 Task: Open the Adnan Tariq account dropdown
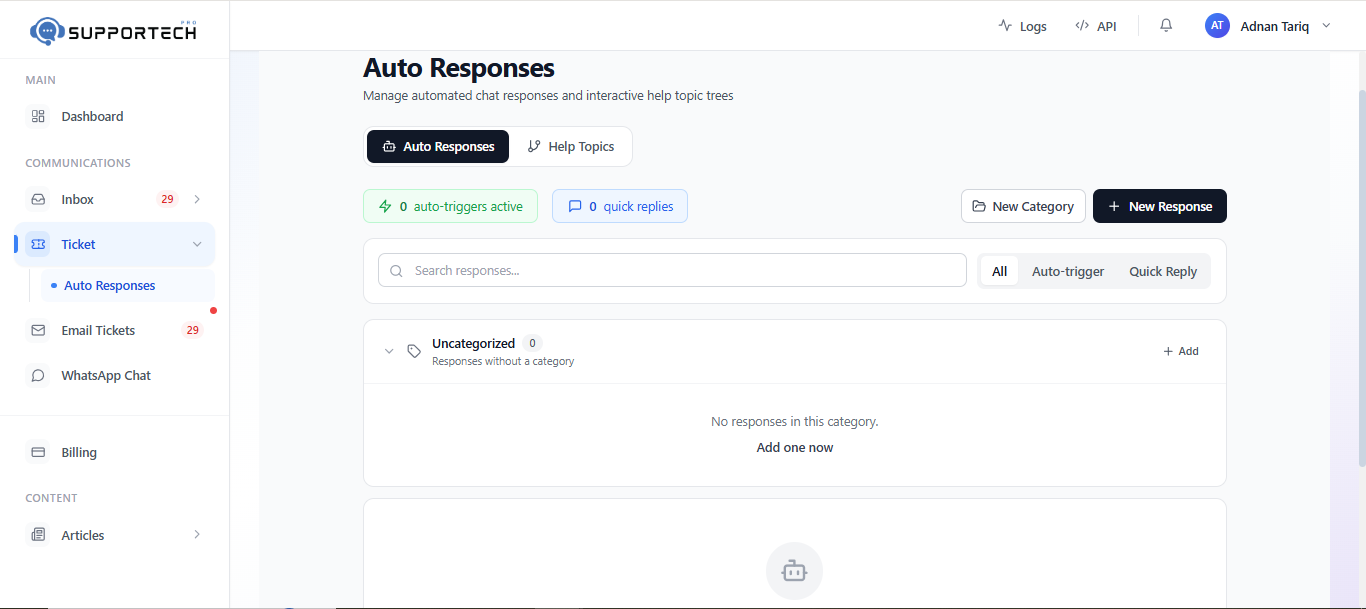(x=1269, y=26)
